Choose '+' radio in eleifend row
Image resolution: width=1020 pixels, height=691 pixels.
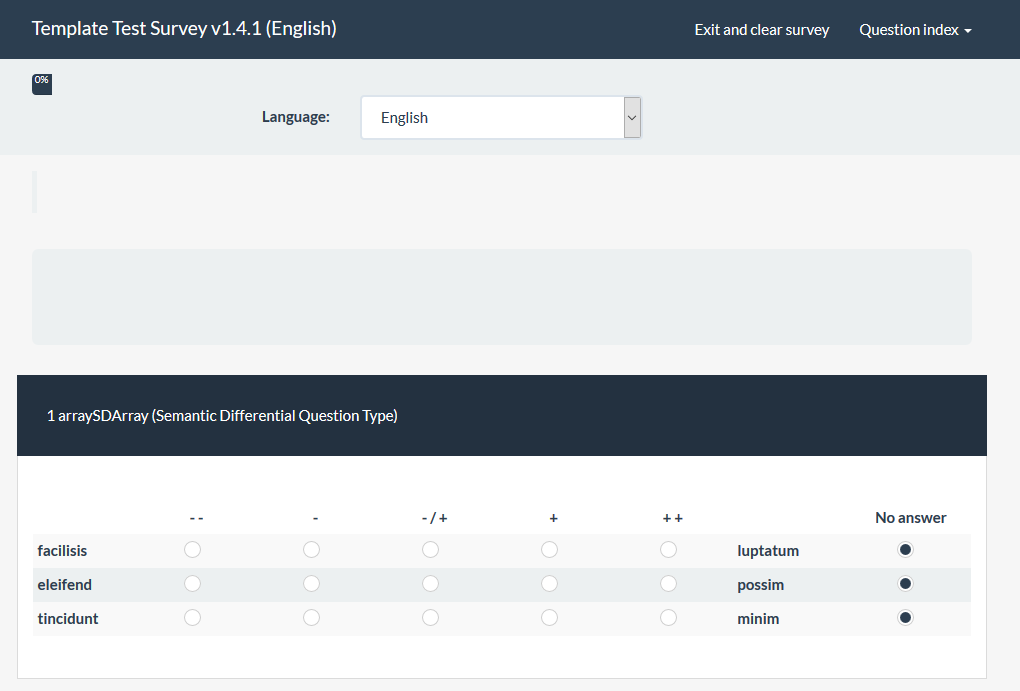click(x=549, y=584)
